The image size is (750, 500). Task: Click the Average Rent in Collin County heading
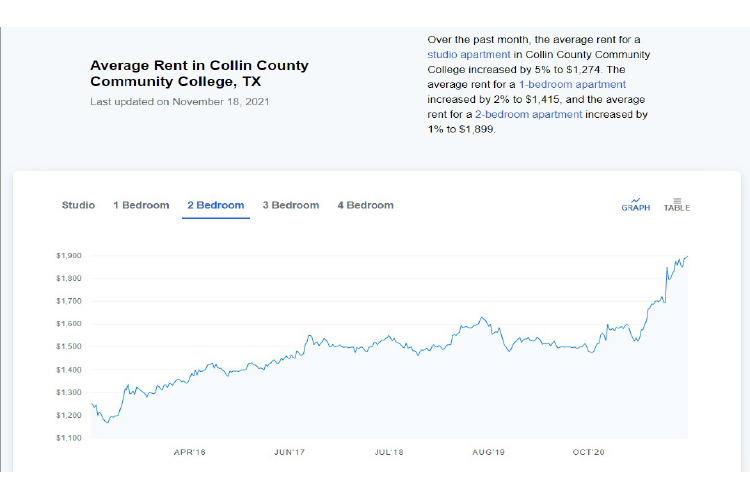[x=199, y=73]
